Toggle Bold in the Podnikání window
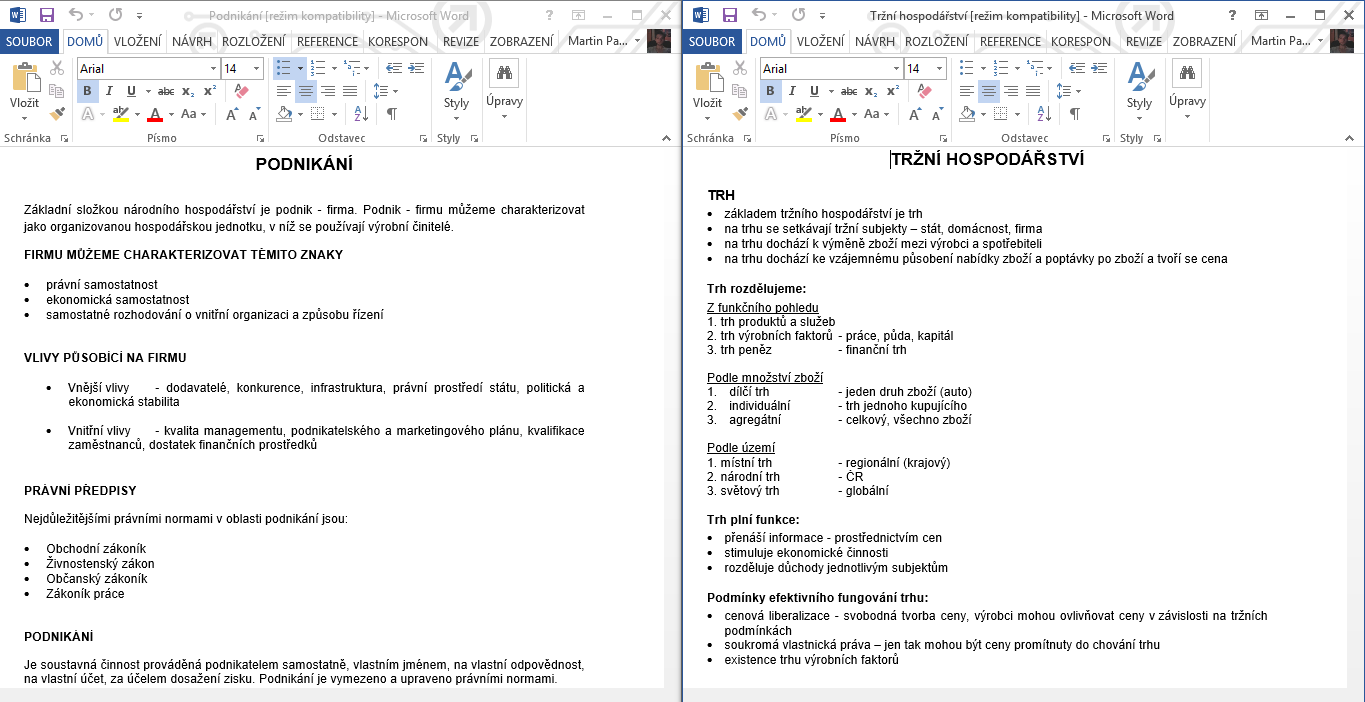This screenshot has width=1365, height=702. (87, 91)
